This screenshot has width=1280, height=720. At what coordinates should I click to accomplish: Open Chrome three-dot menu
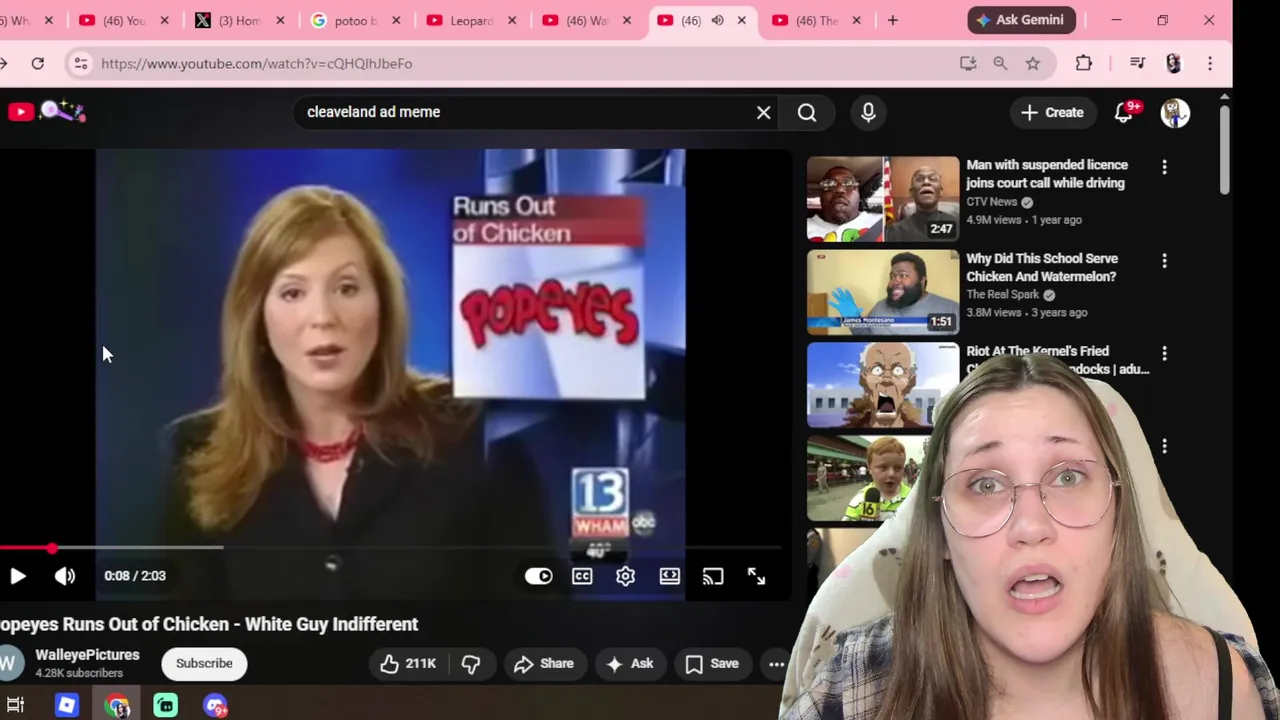click(x=1210, y=63)
